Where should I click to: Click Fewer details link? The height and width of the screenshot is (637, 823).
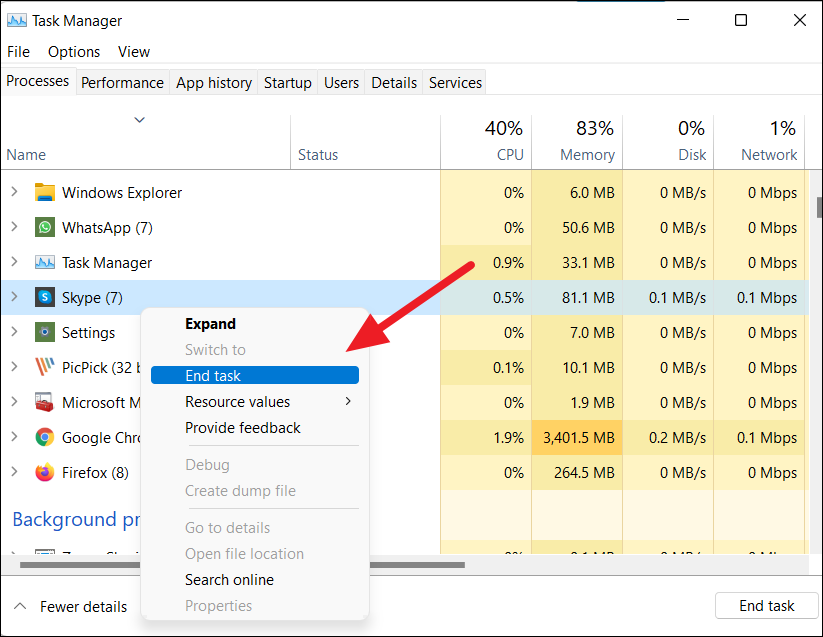(83, 607)
